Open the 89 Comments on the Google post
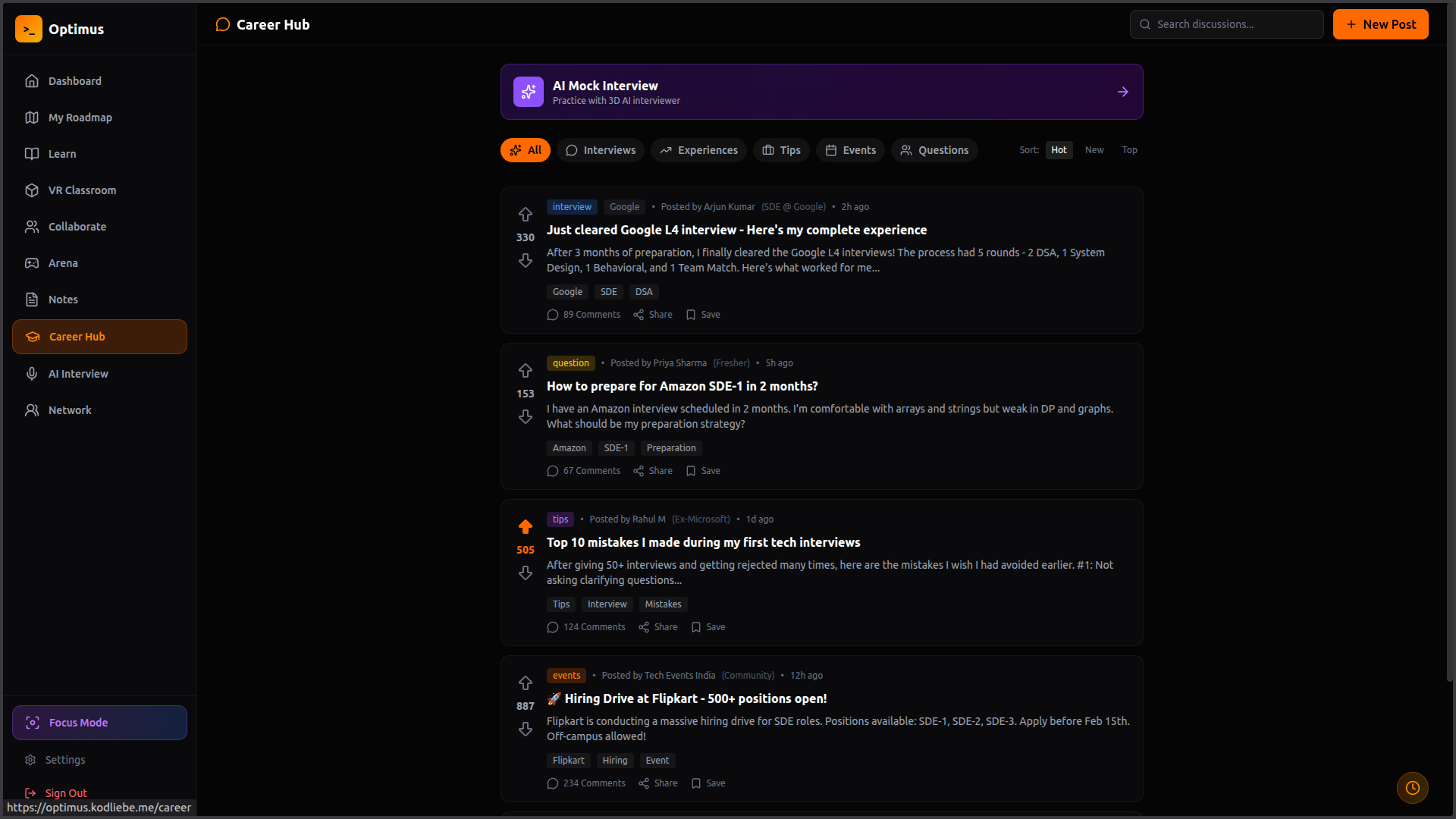 coord(583,315)
